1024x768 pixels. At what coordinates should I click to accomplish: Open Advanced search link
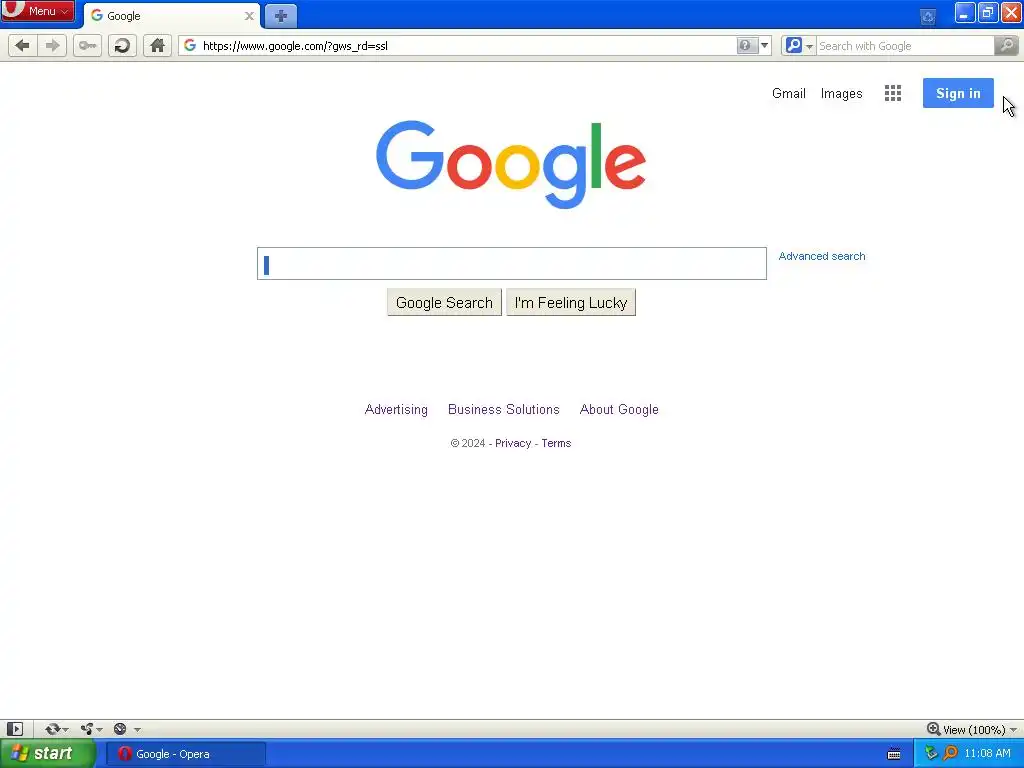[x=822, y=256]
